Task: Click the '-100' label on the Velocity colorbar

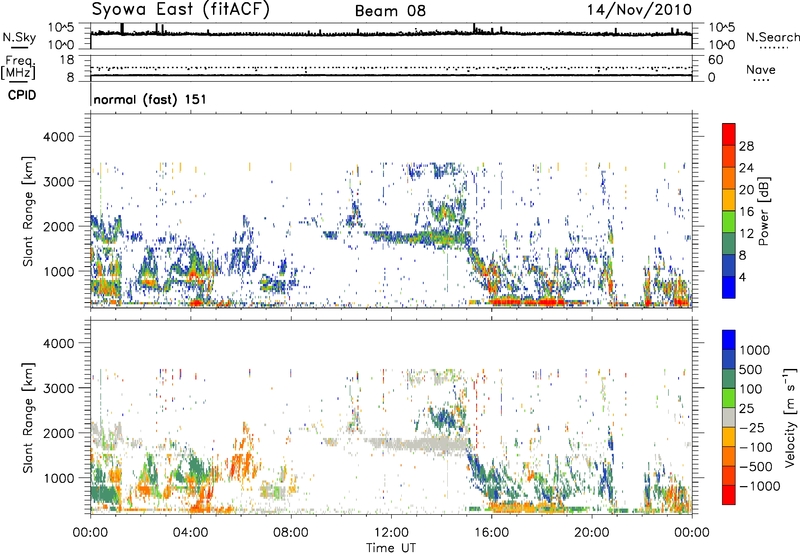Action: pos(755,447)
